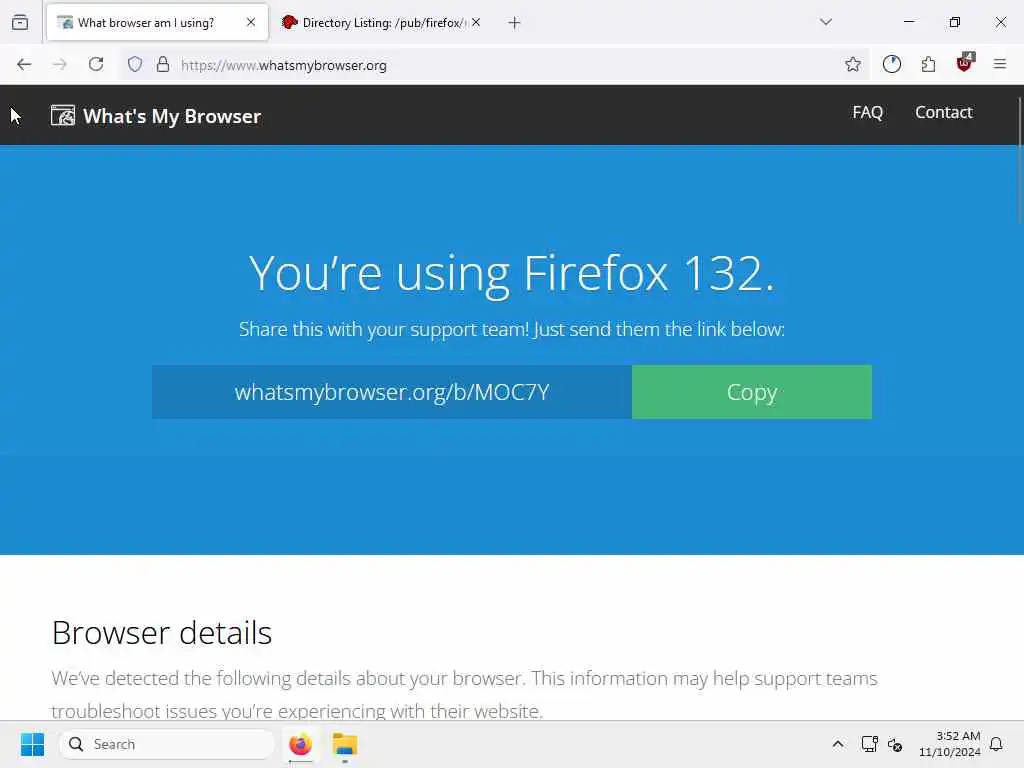Click the green Copy button

pyautogui.click(x=752, y=392)
